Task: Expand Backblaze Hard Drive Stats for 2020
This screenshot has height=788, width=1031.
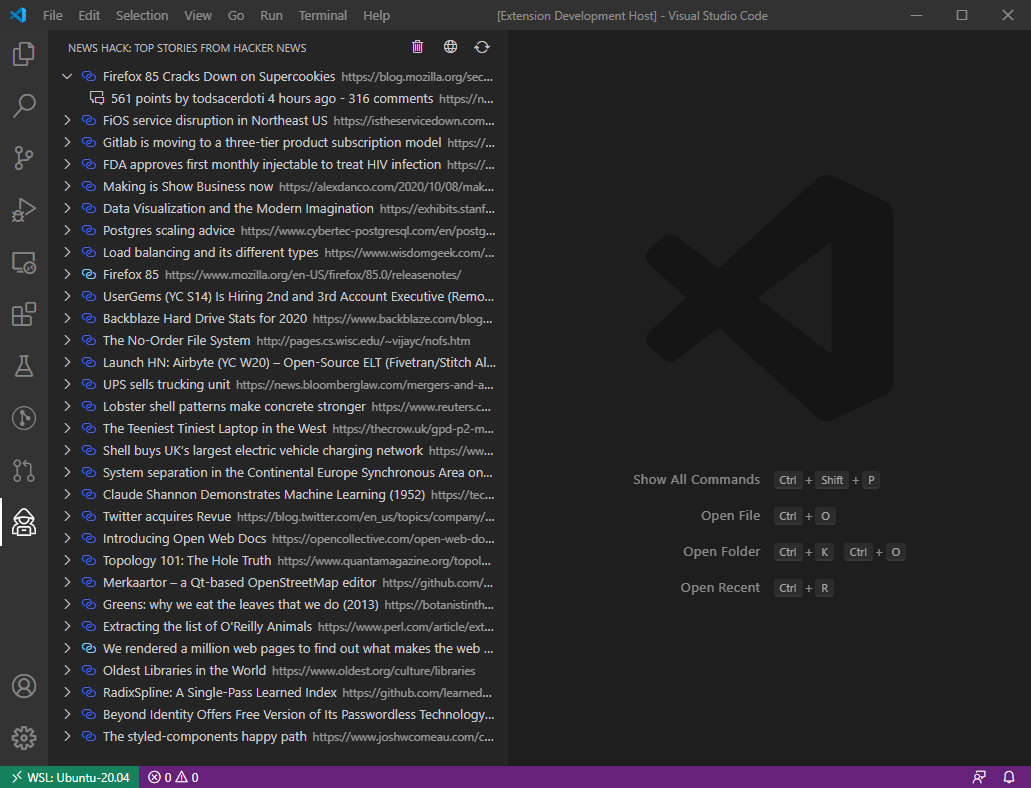Action: coord(67,318)
